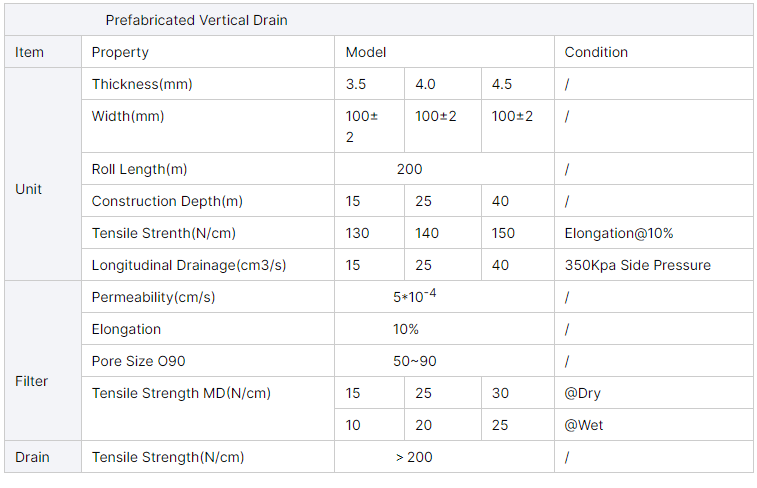Select the 350Kpa Side Pressure cell
The width and height of the screenshot is (757, 488).
coord(637,265)
